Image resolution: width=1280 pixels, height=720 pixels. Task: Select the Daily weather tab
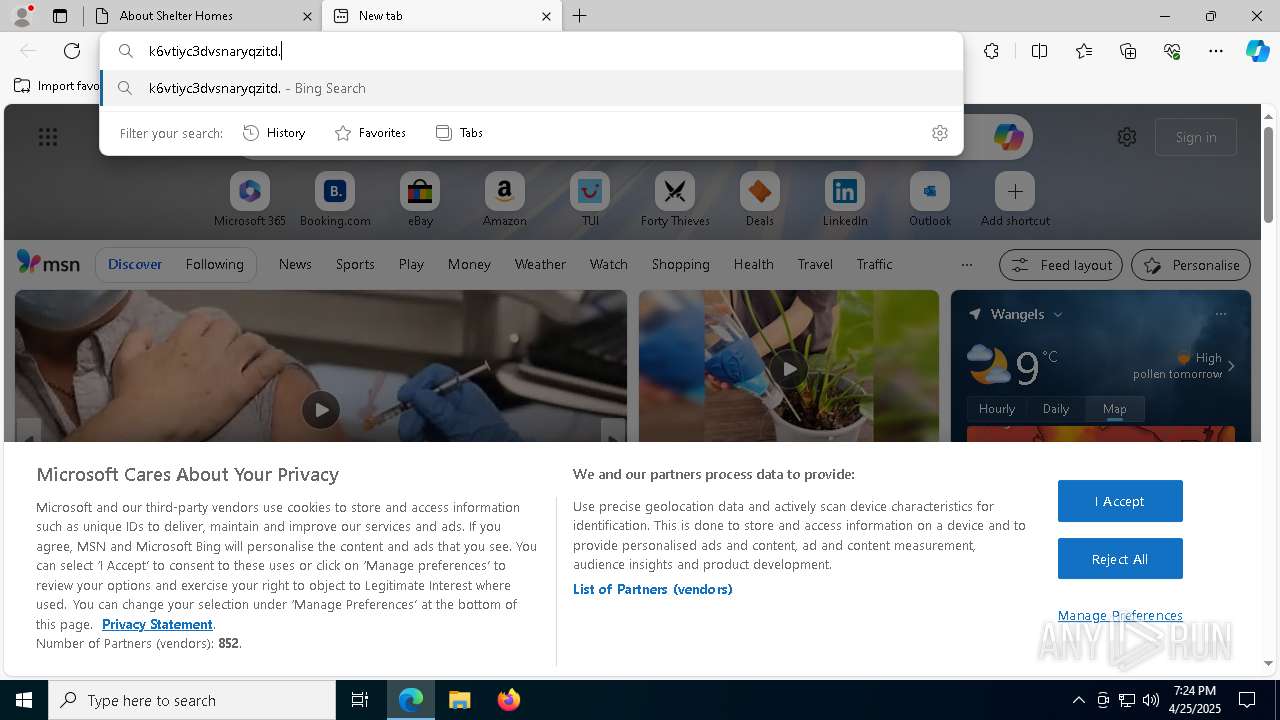(1056, 409)
